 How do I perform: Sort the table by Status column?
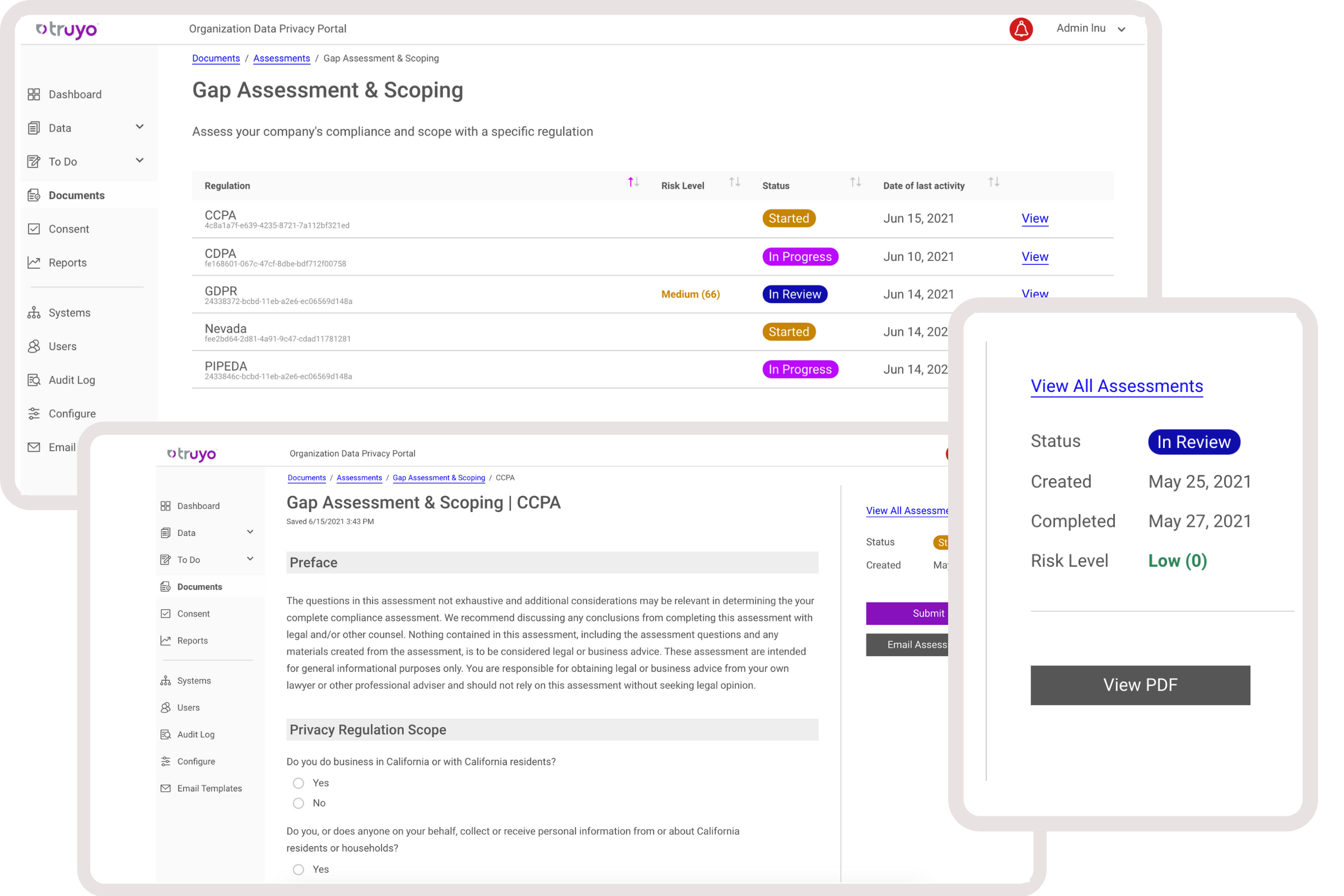856,183
